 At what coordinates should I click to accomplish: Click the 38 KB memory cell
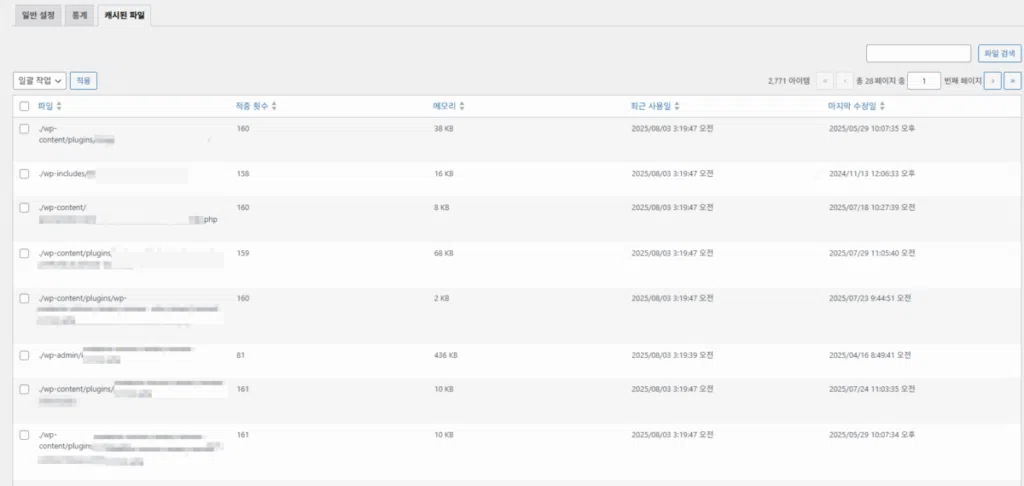[x=444, y=129]
